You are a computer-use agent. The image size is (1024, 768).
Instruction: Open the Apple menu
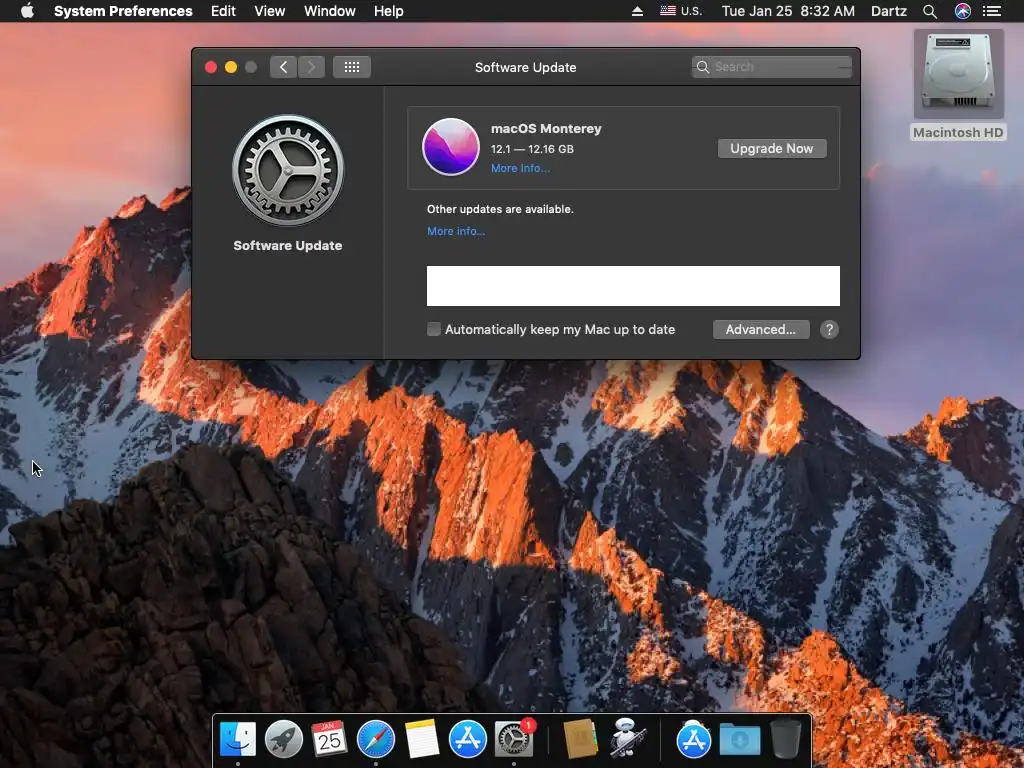click(27, 11)
